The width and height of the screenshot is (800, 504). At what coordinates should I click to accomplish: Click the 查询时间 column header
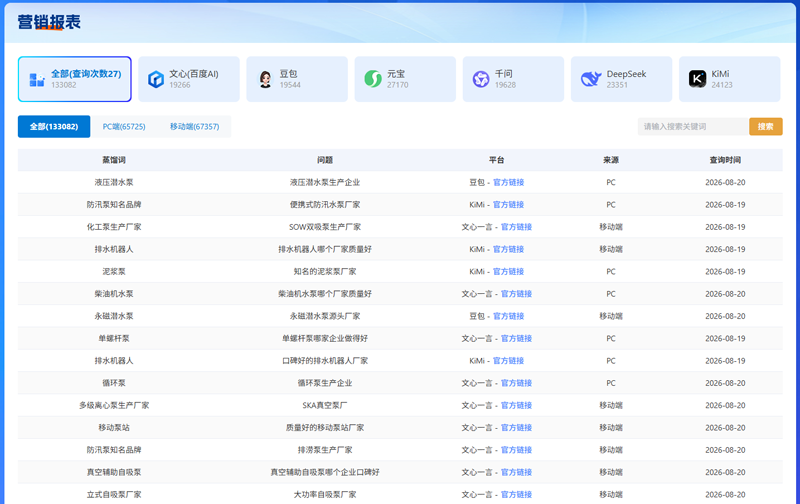click(725, 160)
